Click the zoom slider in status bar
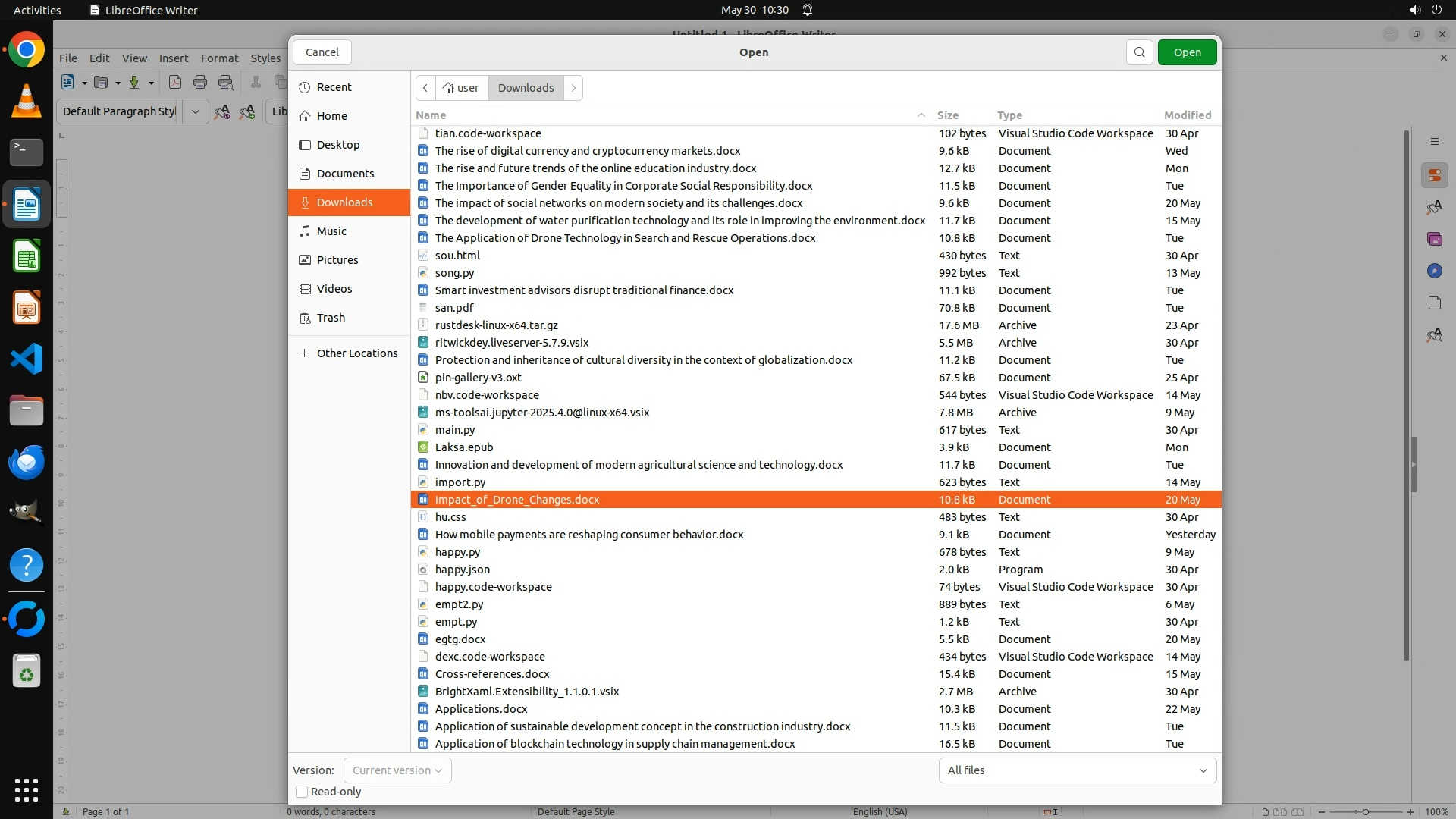 point(1365,812)
